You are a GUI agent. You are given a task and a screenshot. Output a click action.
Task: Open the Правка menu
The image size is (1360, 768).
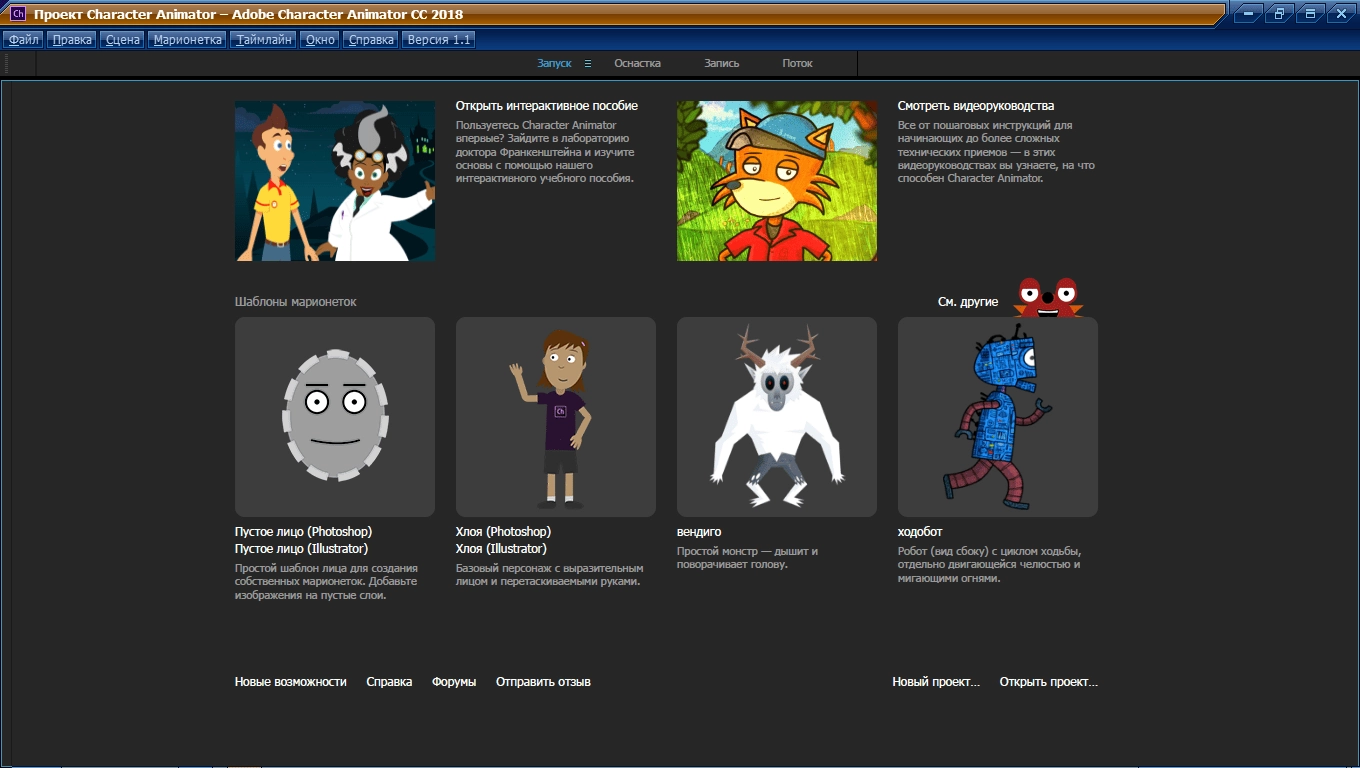(72, 40)
